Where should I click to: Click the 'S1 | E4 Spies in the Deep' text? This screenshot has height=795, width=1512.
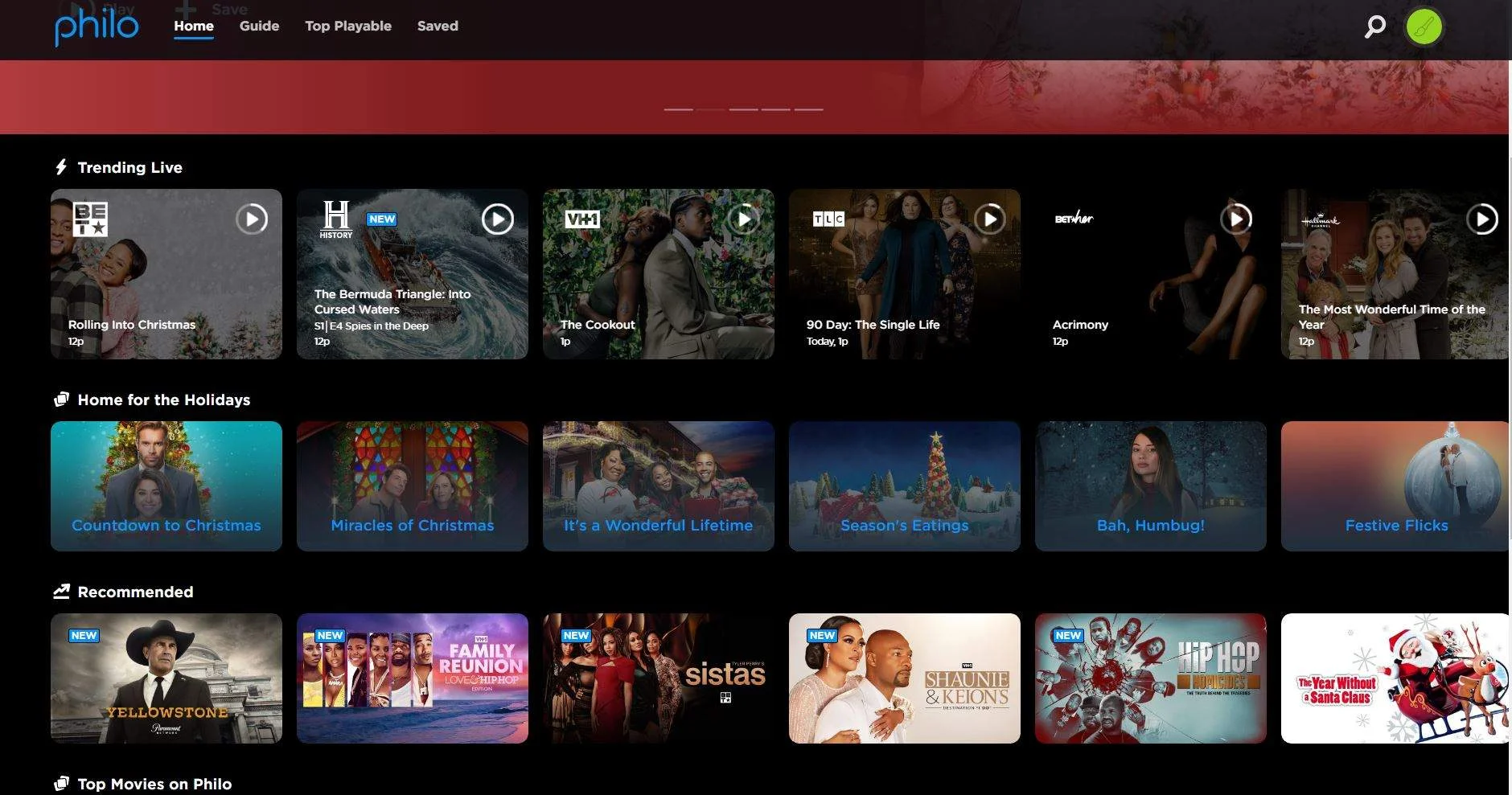point(372,326)
